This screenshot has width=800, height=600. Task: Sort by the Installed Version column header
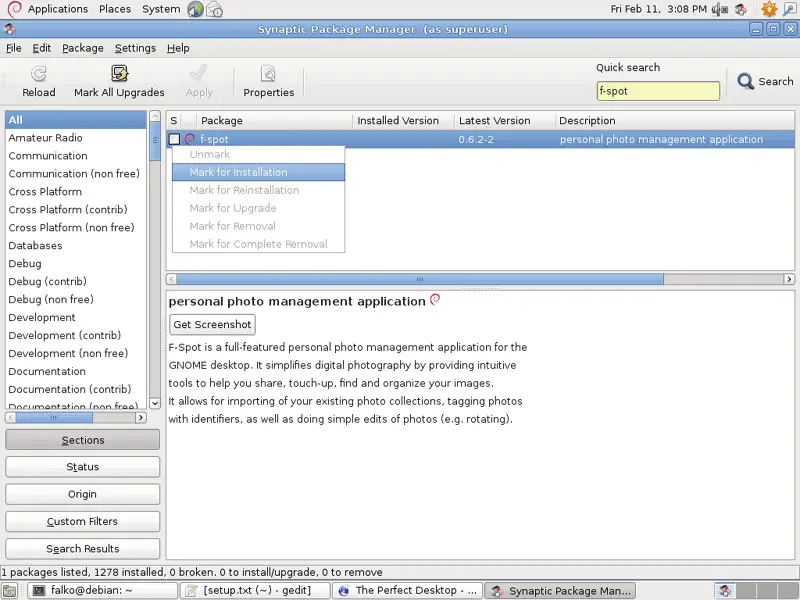[404, 120]
